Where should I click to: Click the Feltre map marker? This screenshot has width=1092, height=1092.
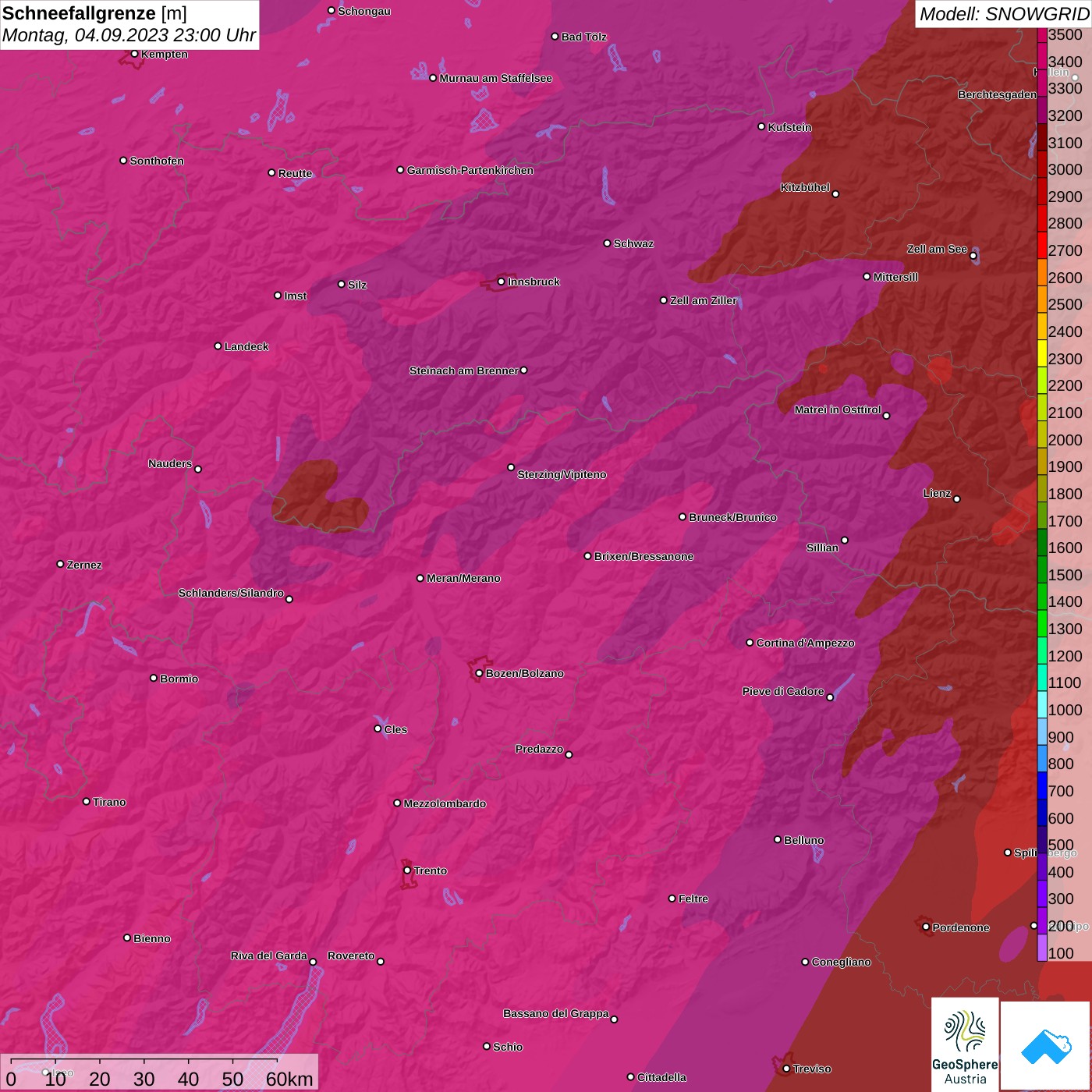tap(672, 899)
